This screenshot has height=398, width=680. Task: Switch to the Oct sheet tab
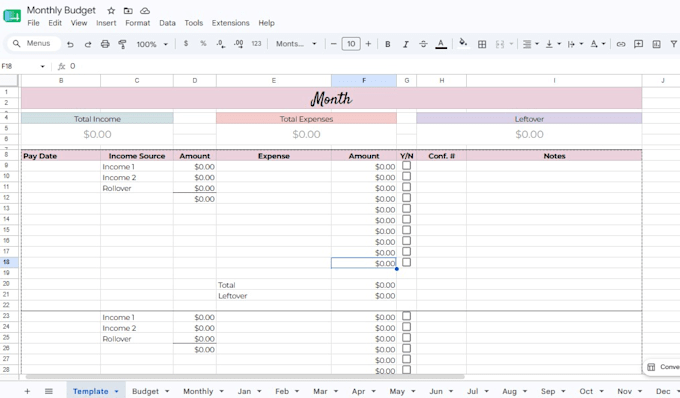(586, 391)
